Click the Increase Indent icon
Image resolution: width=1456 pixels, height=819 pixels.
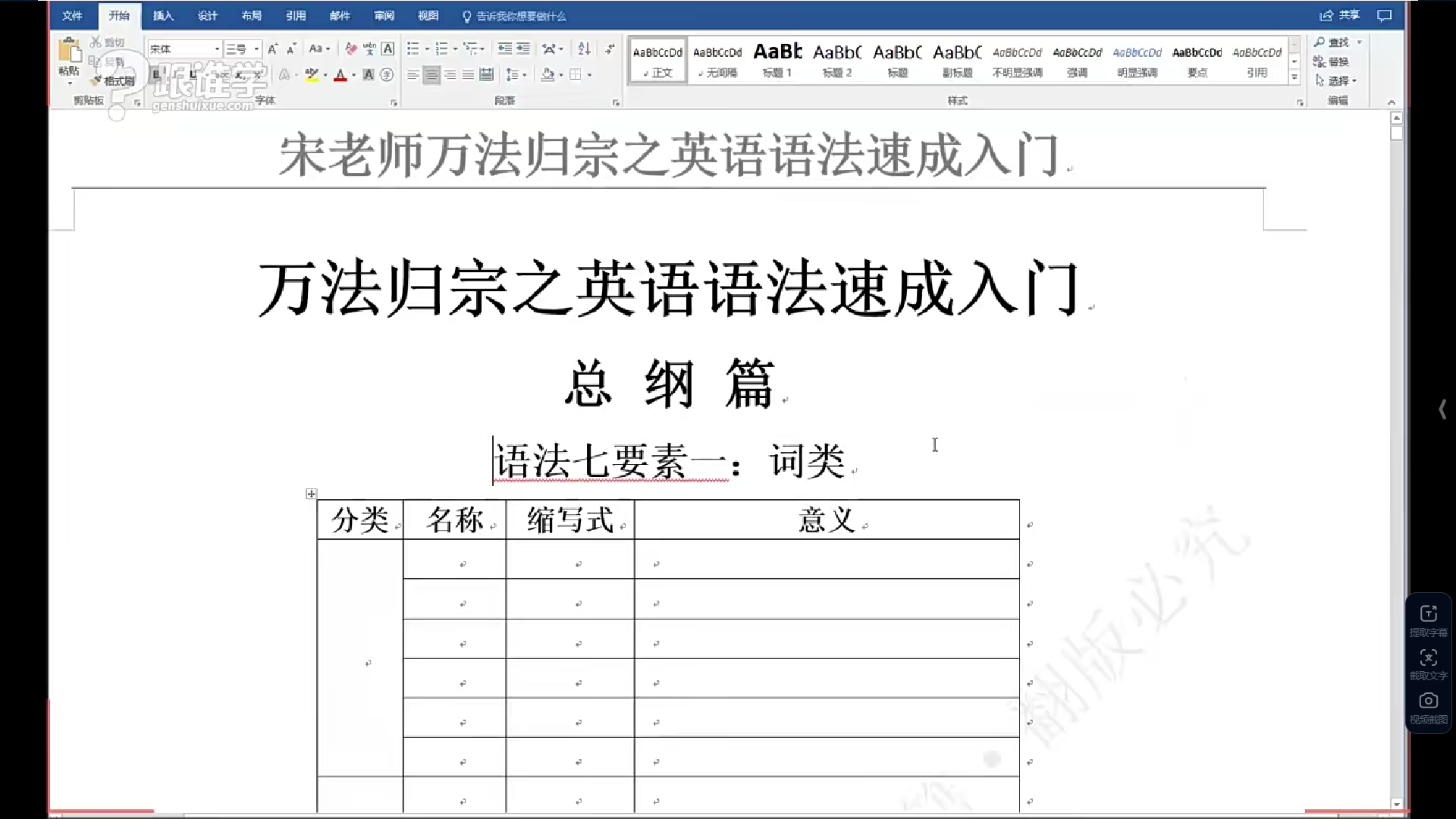[523, 49]
